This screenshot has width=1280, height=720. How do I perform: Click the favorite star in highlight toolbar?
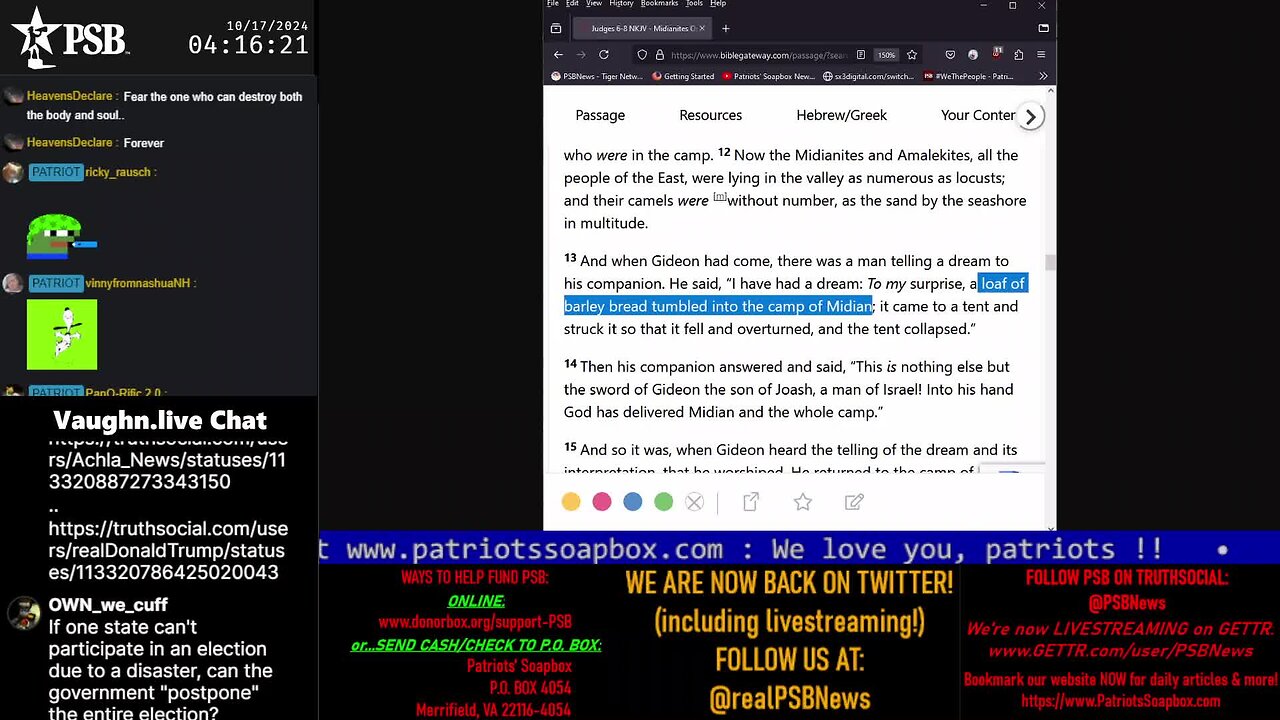(803, 502)
